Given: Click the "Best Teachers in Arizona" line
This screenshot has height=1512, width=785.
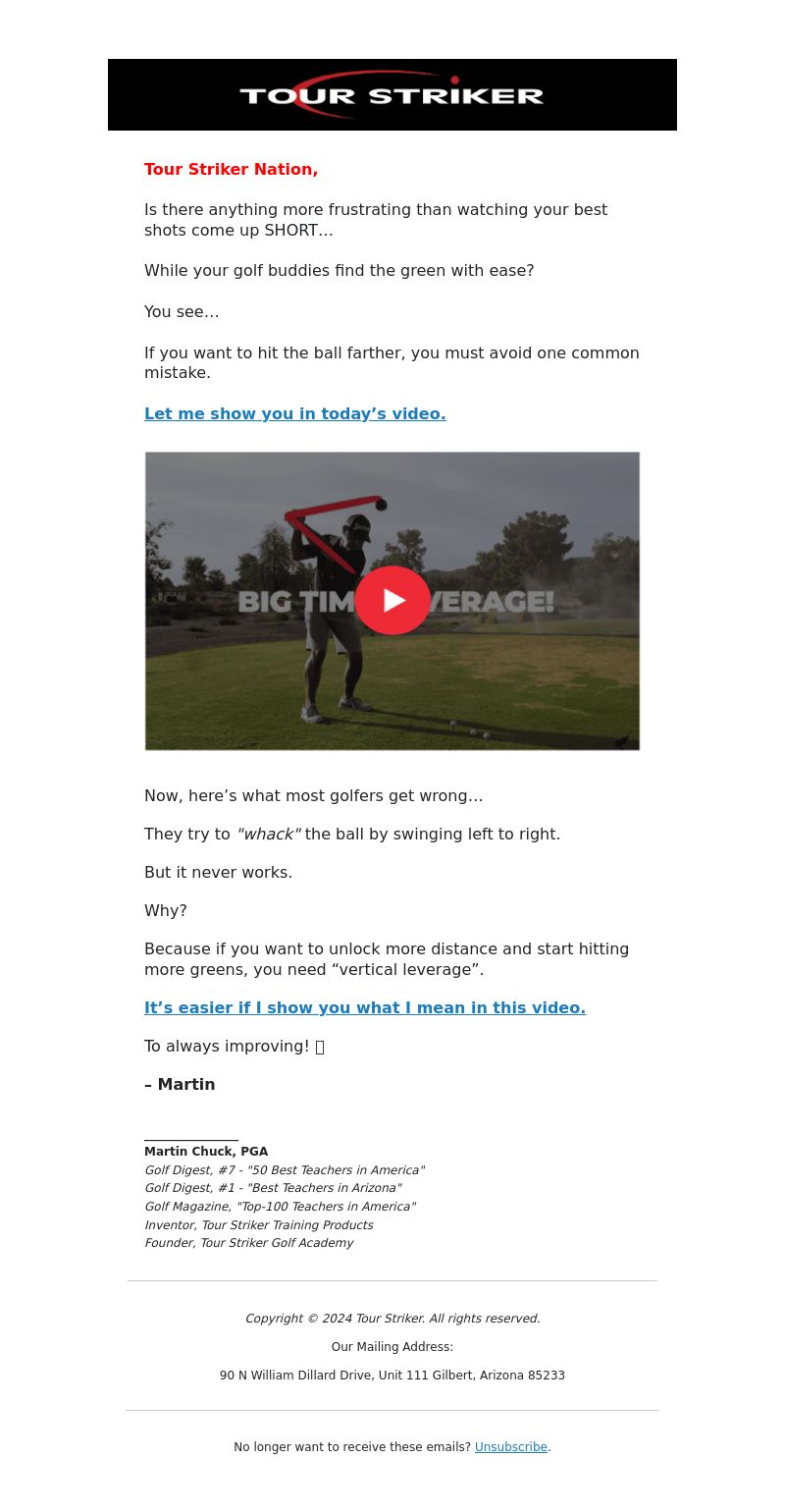Looking at the screenshot, I should [x=273, y=1188].
